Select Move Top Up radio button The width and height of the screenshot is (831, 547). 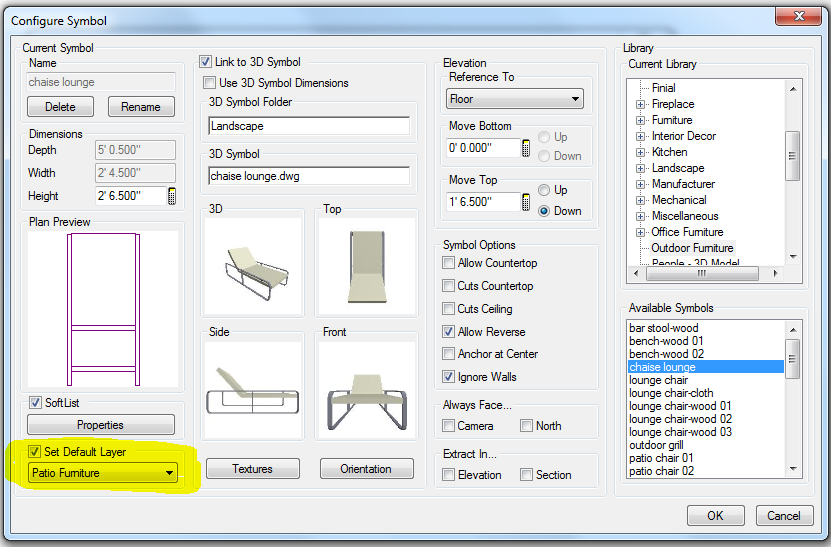544,190
